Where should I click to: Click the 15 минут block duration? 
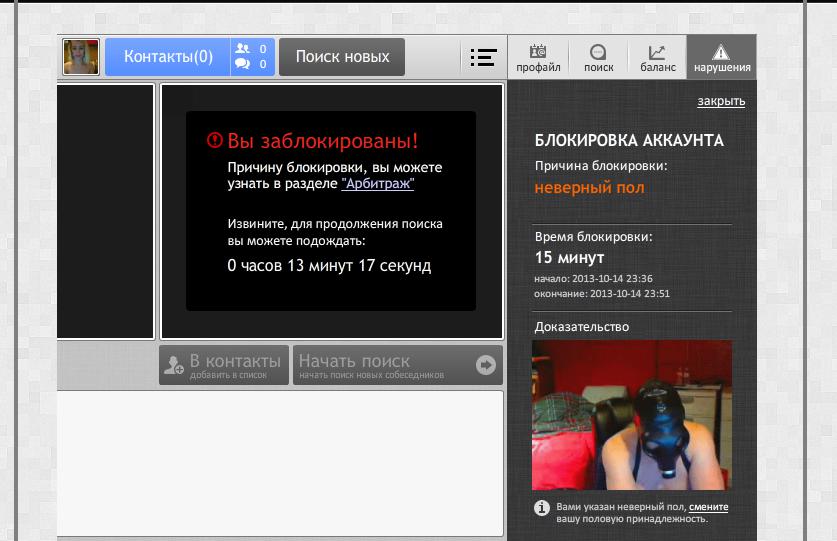pyautogui.click(x=570, y=257)
